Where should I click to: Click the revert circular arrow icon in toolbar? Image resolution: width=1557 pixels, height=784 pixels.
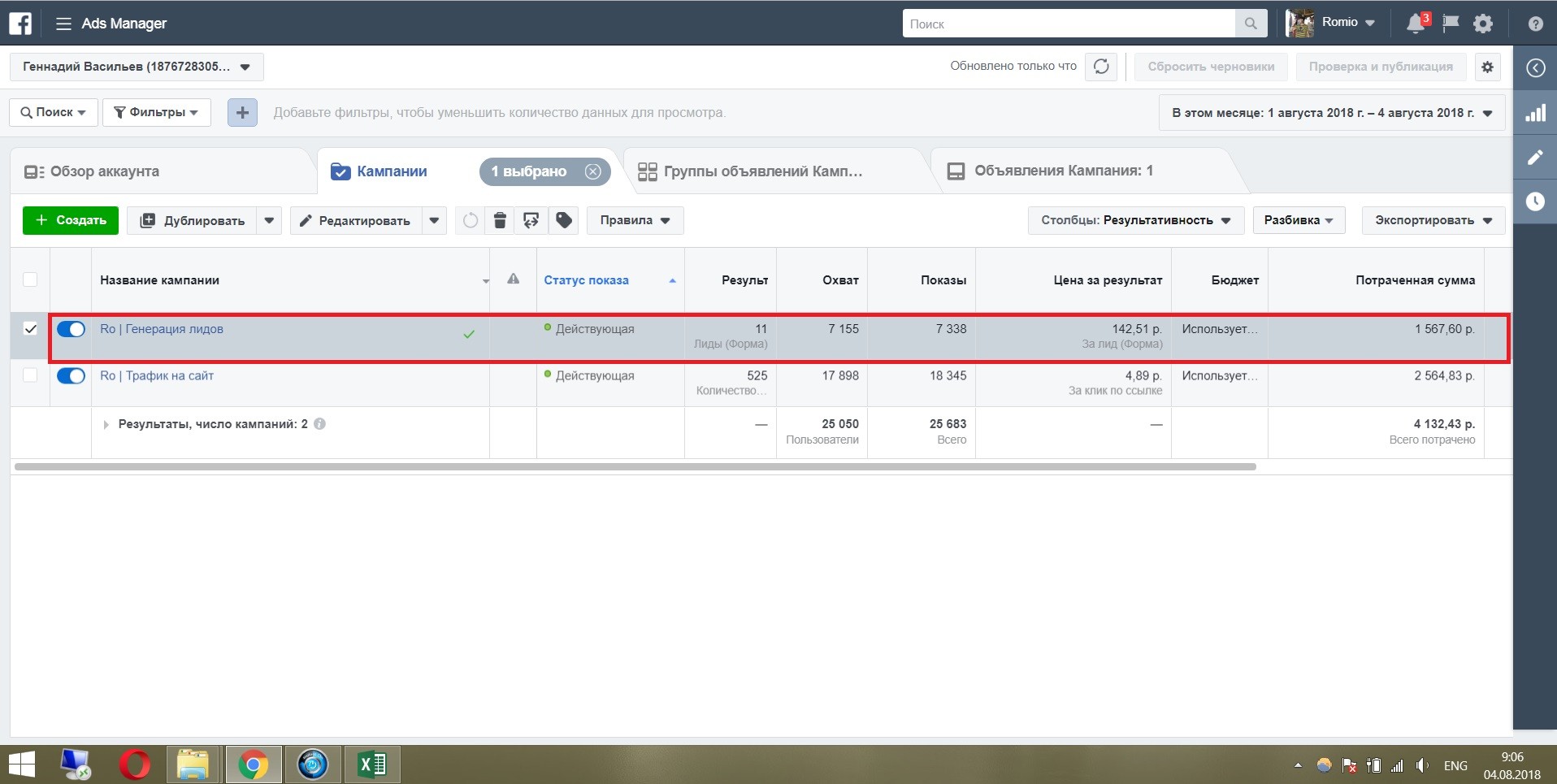(x=471, y=220)
